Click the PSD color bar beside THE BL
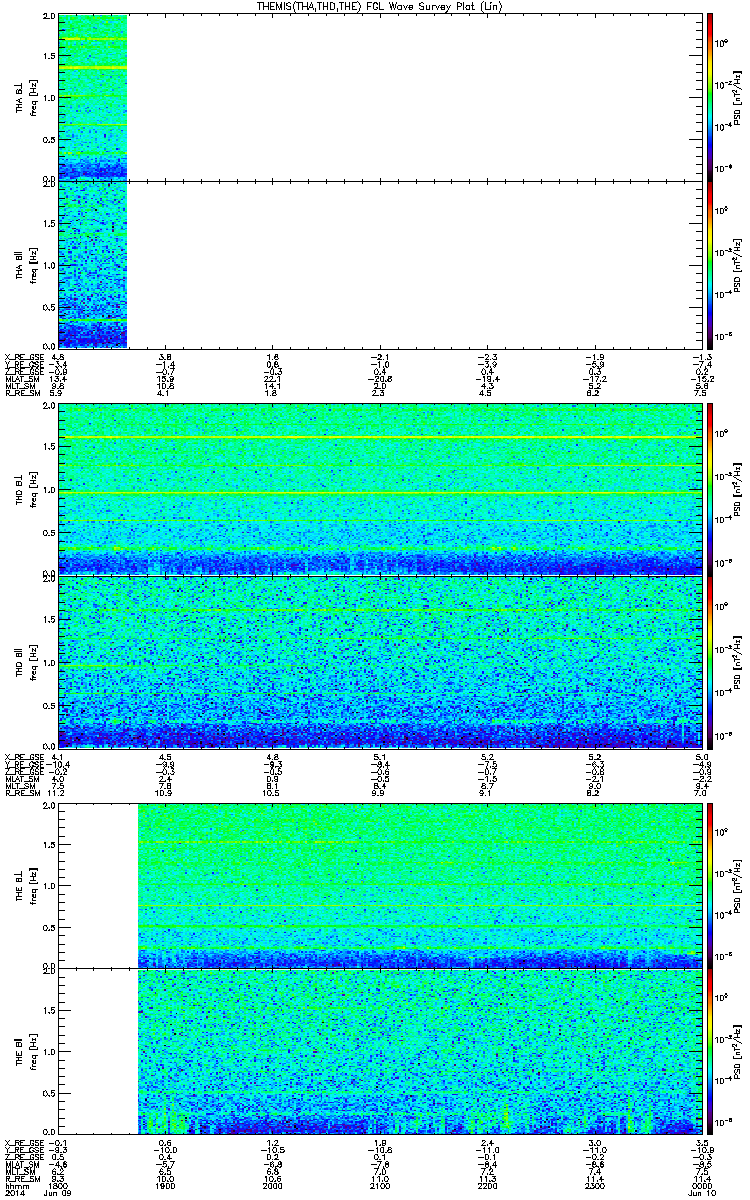Viewport: 750px width, 1200px height. tap(711, 885)
